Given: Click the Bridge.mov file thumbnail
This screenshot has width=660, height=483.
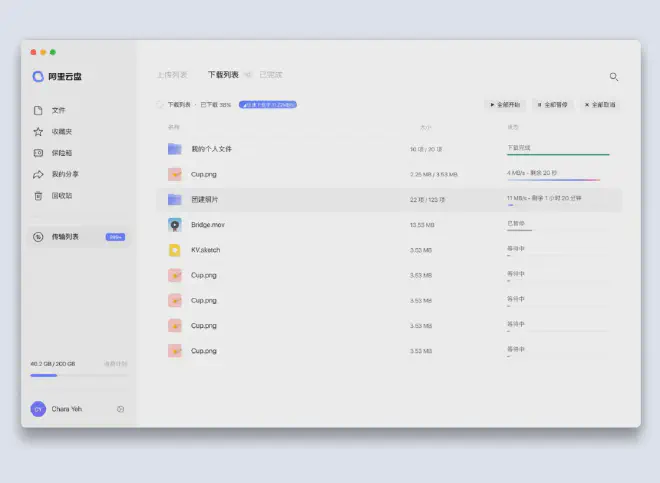Looking at the screenshot, I should (x=174, y=225).
